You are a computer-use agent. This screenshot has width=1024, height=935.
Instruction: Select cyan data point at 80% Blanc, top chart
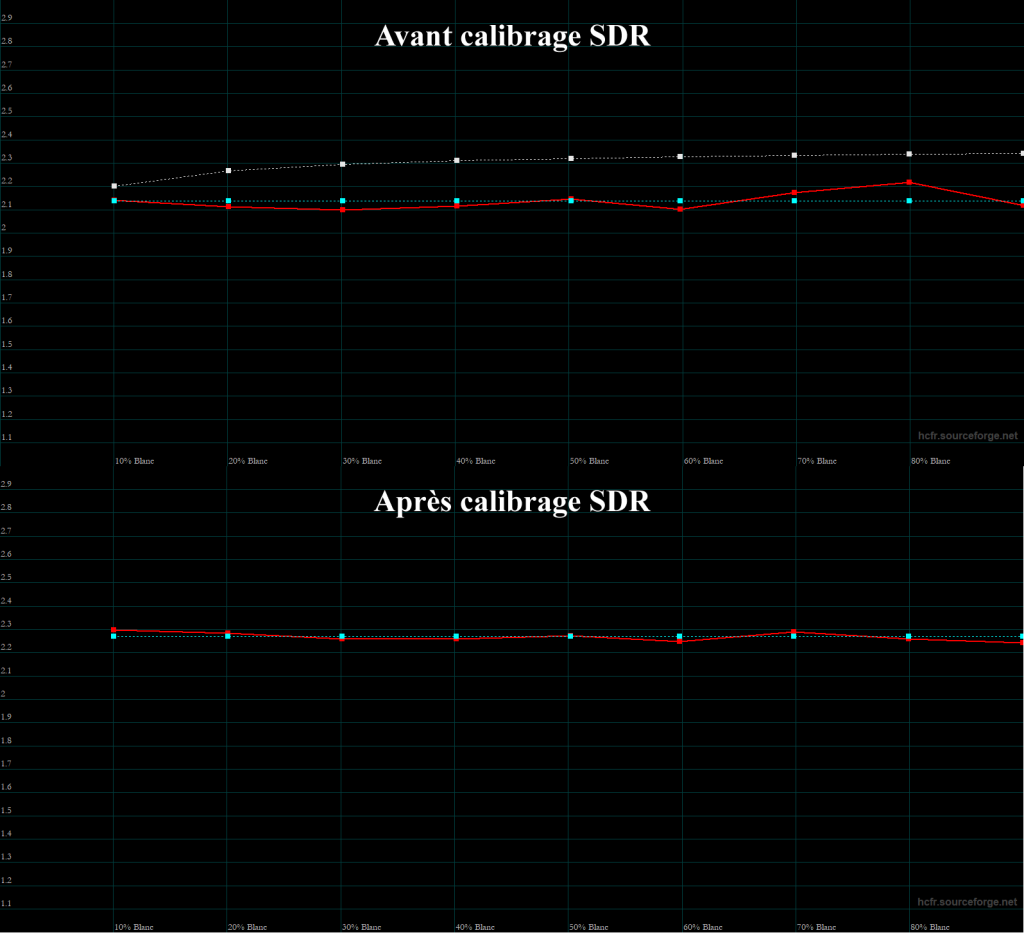(x=909, y=201)
